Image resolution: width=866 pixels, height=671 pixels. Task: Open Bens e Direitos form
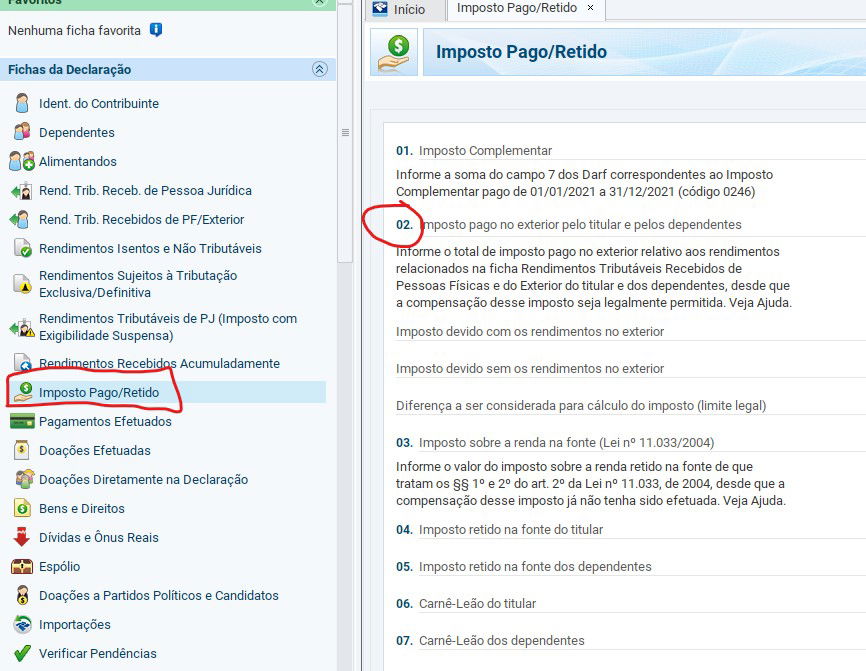click(x=82, y=508)
